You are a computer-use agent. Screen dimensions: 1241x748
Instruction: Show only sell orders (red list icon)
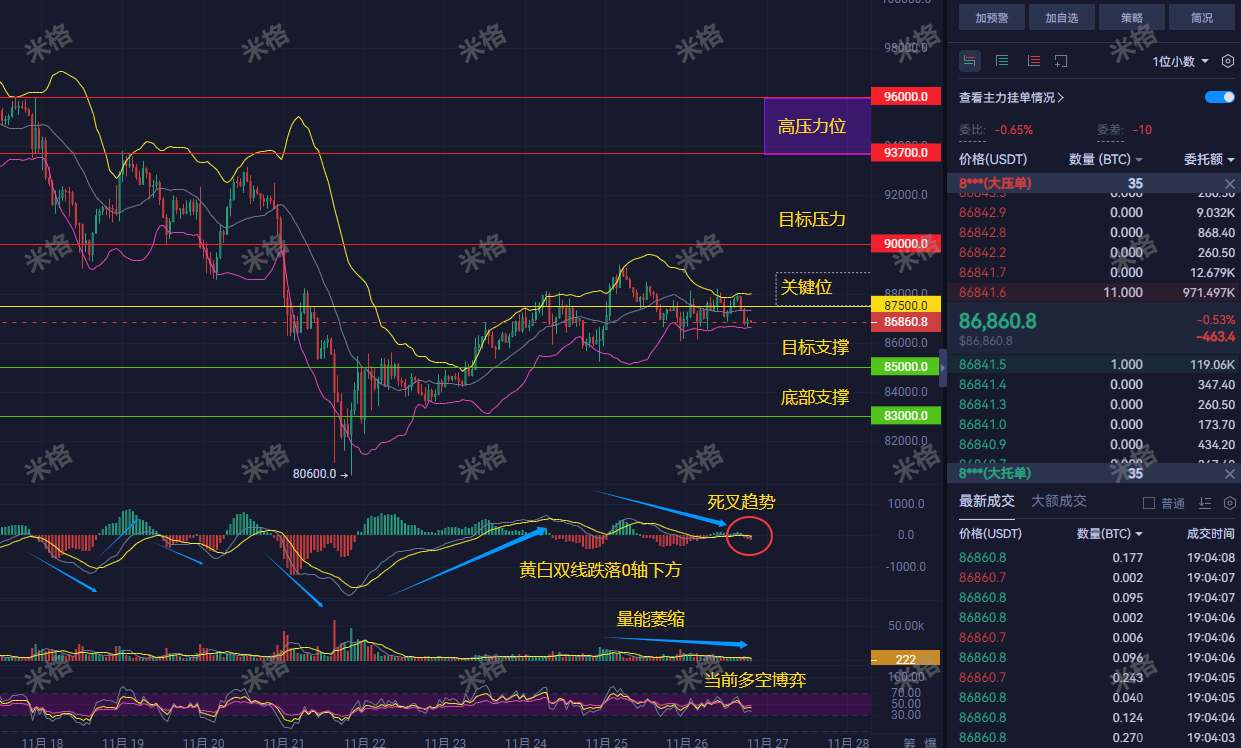click(x=1033, y=61)
